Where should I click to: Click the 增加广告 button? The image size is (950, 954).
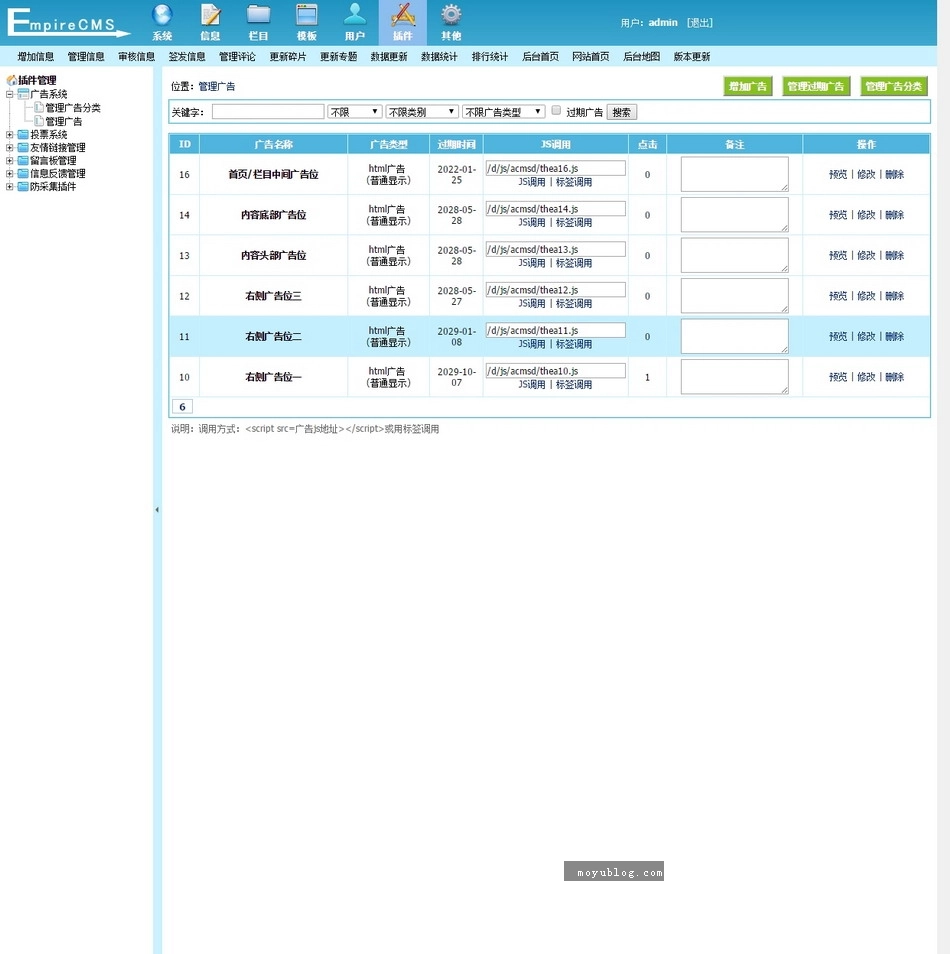coord(748,87)
